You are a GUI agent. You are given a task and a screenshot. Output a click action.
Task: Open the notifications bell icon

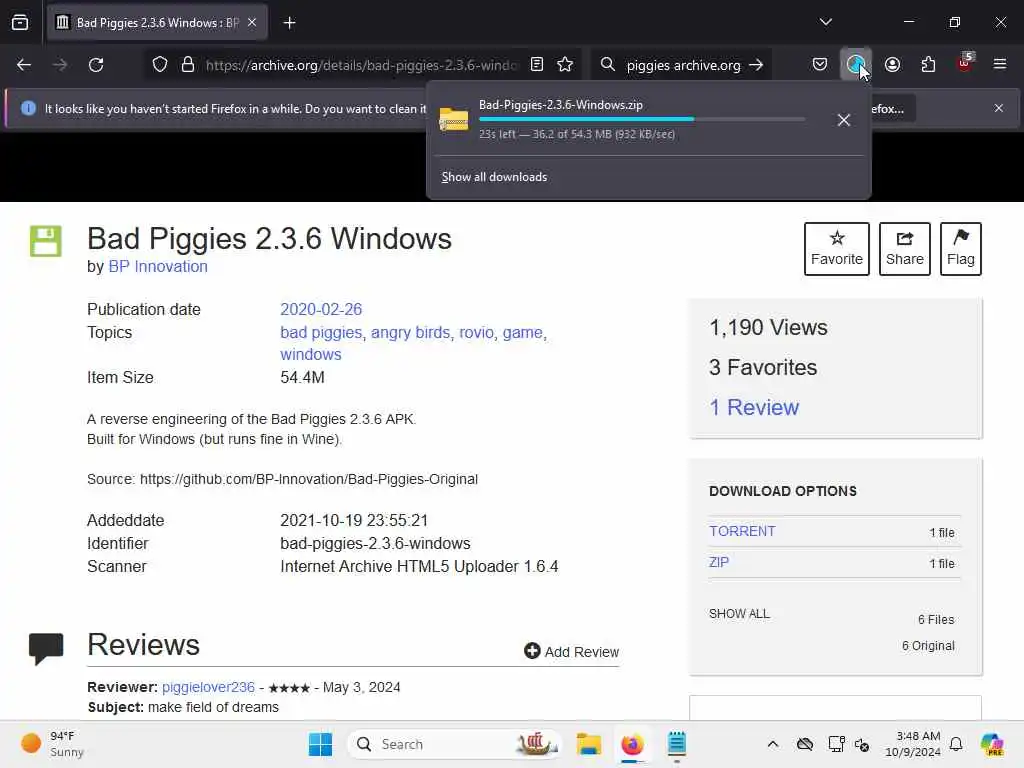(956, 744)
